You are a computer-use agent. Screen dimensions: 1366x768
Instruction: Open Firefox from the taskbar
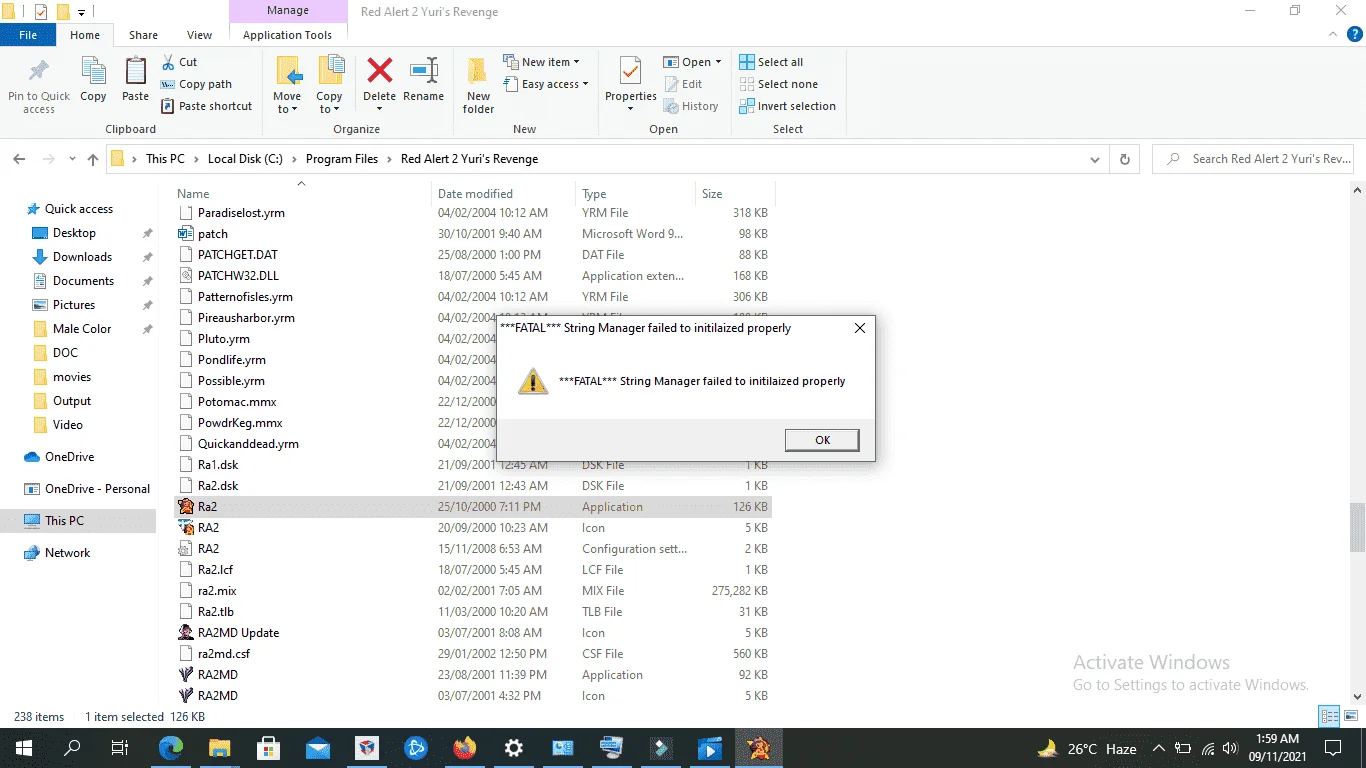click(464, 748)
